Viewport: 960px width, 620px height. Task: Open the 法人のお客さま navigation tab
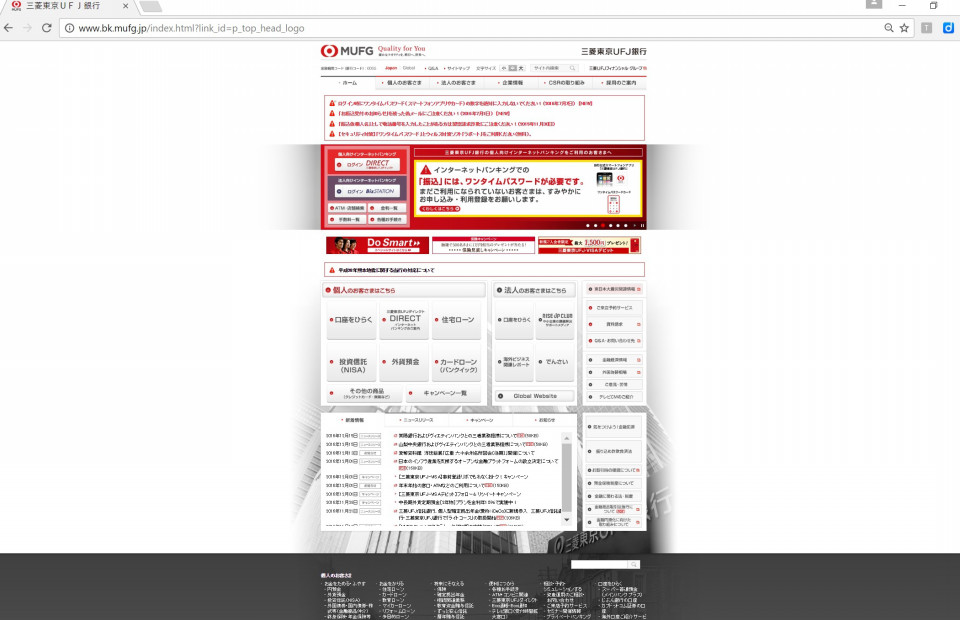coord(457,83)
